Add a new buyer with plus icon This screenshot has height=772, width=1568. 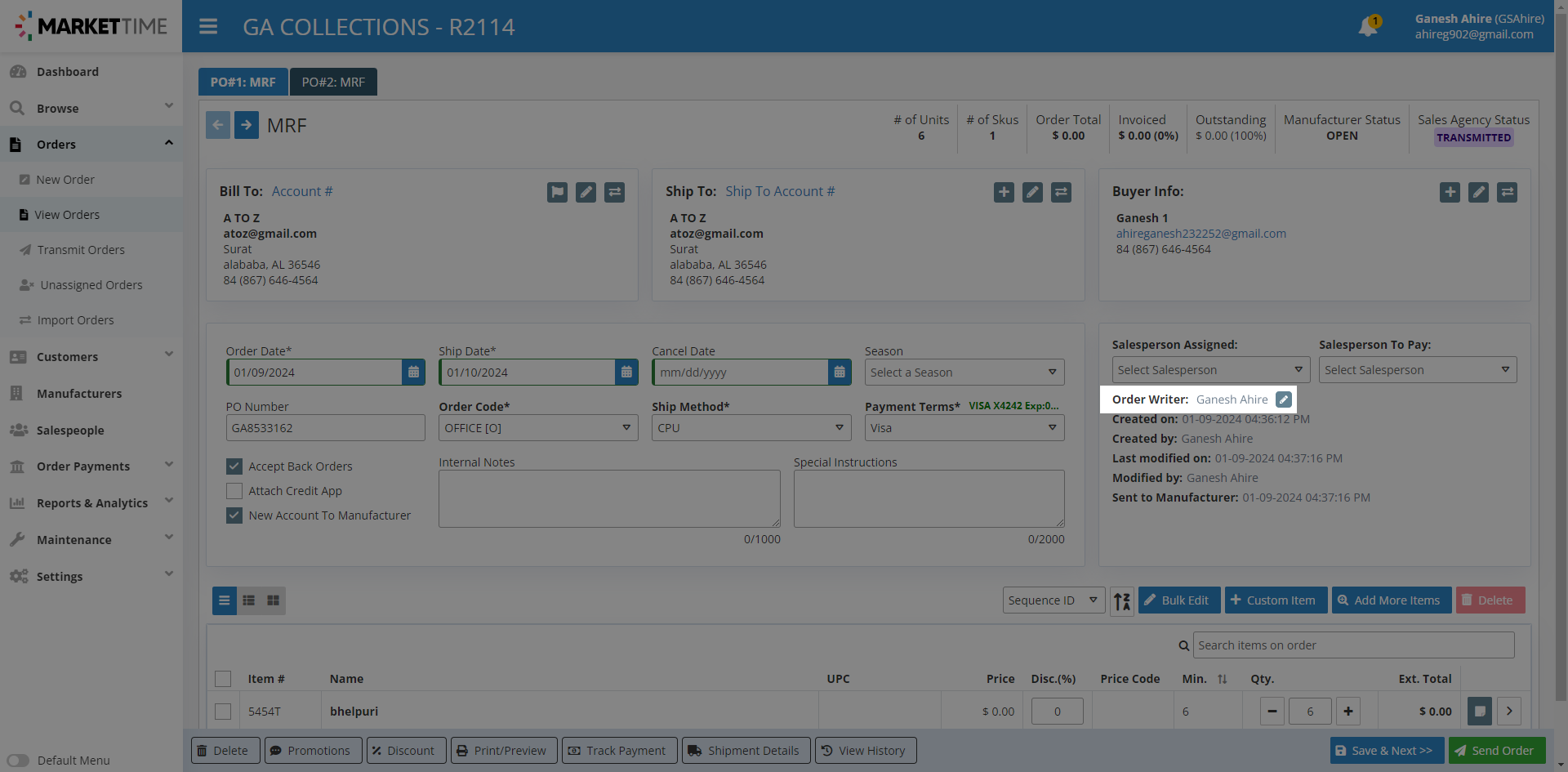(x=1450, y=192)
